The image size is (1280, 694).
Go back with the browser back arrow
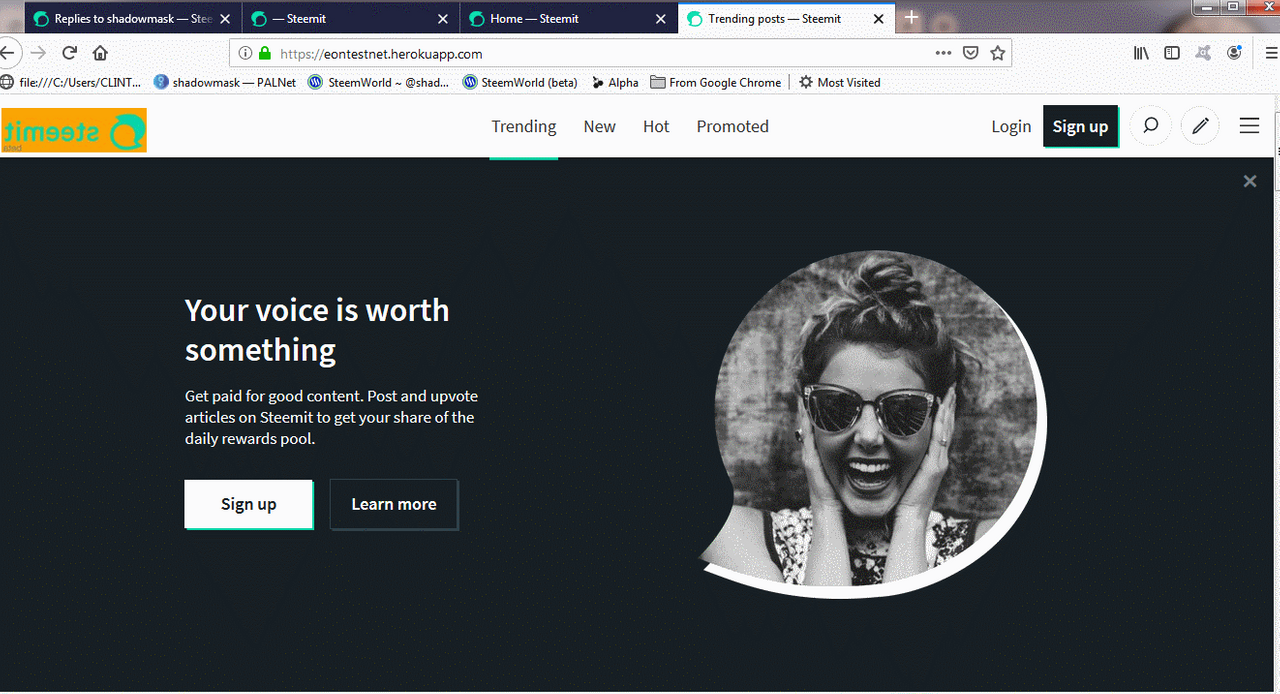click(6, 53)
